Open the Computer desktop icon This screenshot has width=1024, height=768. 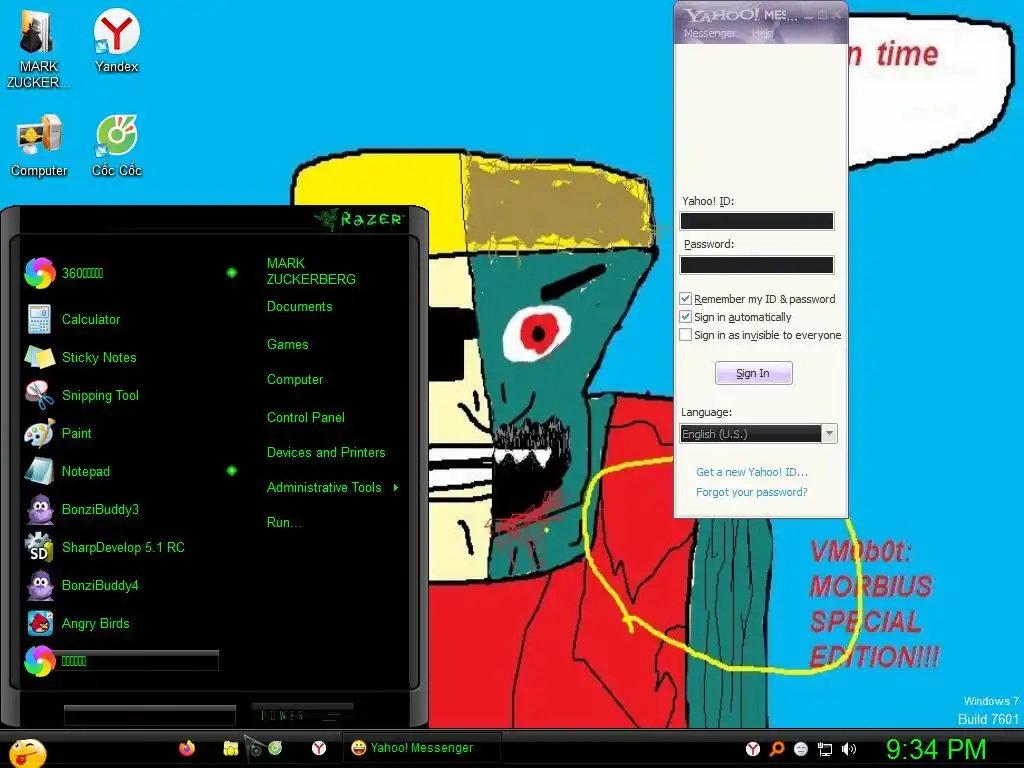click(x=39, y=145)
